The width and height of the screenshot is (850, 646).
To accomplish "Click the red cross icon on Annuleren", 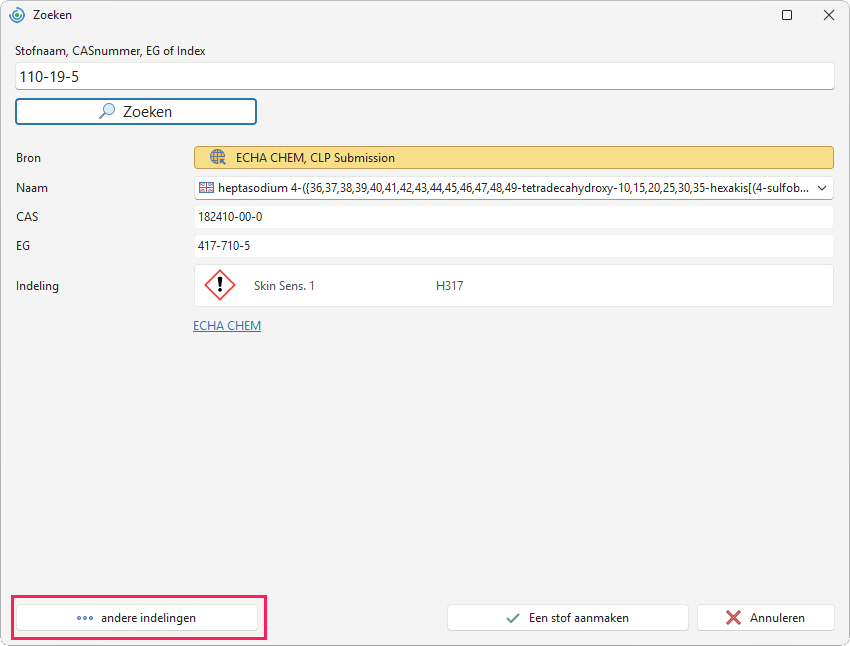I will pyautogui.click(x=733, y=617).
